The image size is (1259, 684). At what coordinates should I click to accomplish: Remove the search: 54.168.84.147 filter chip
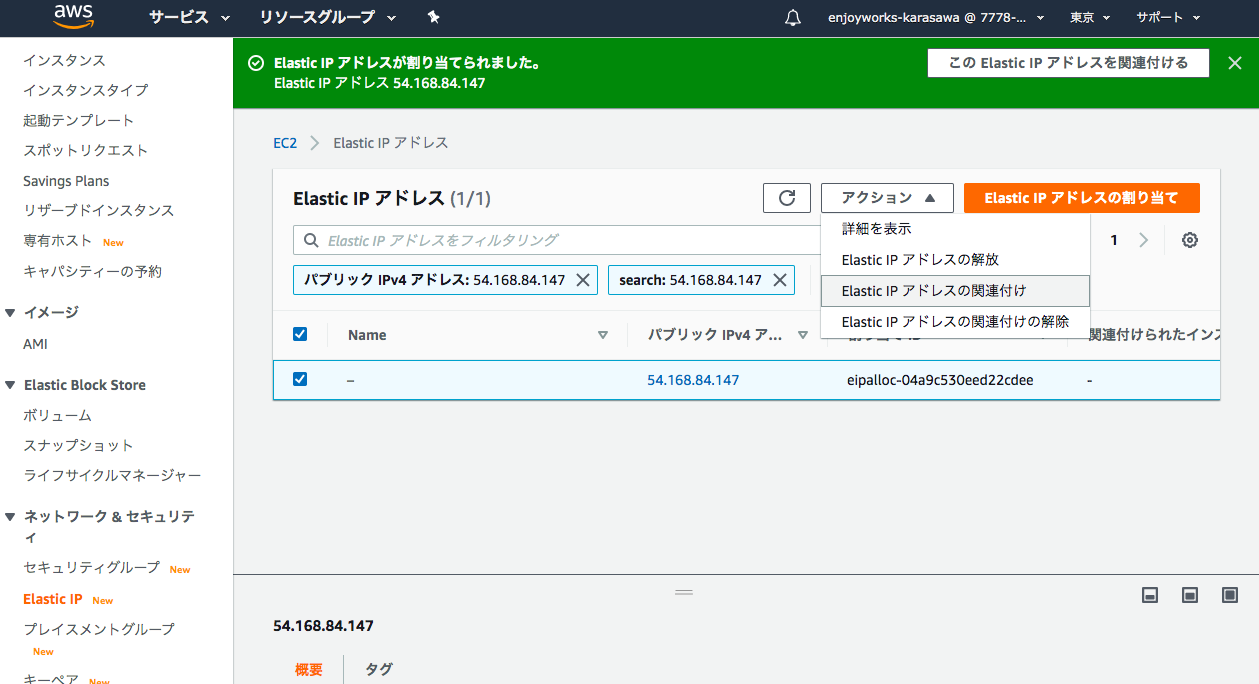pyautogui.click(x=780, y=280)
